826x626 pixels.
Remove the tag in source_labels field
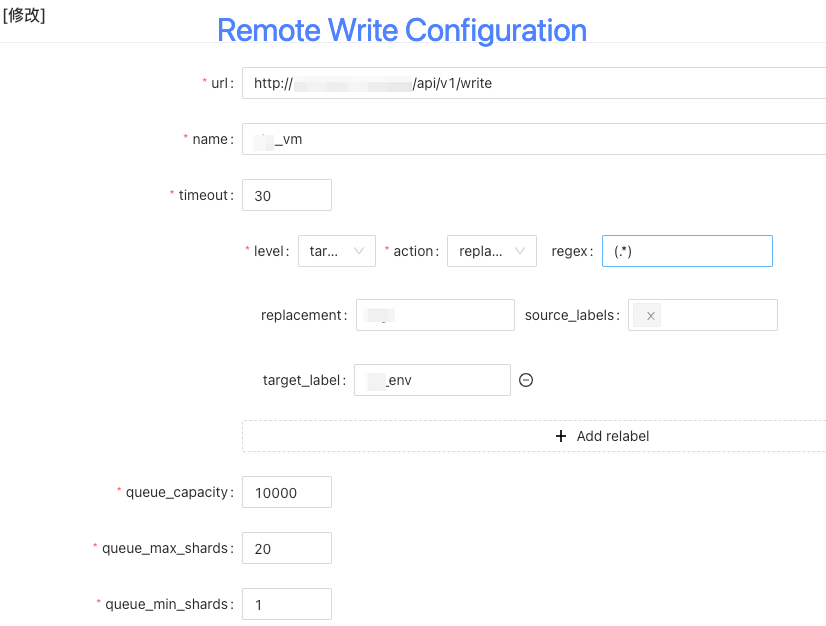651,316
